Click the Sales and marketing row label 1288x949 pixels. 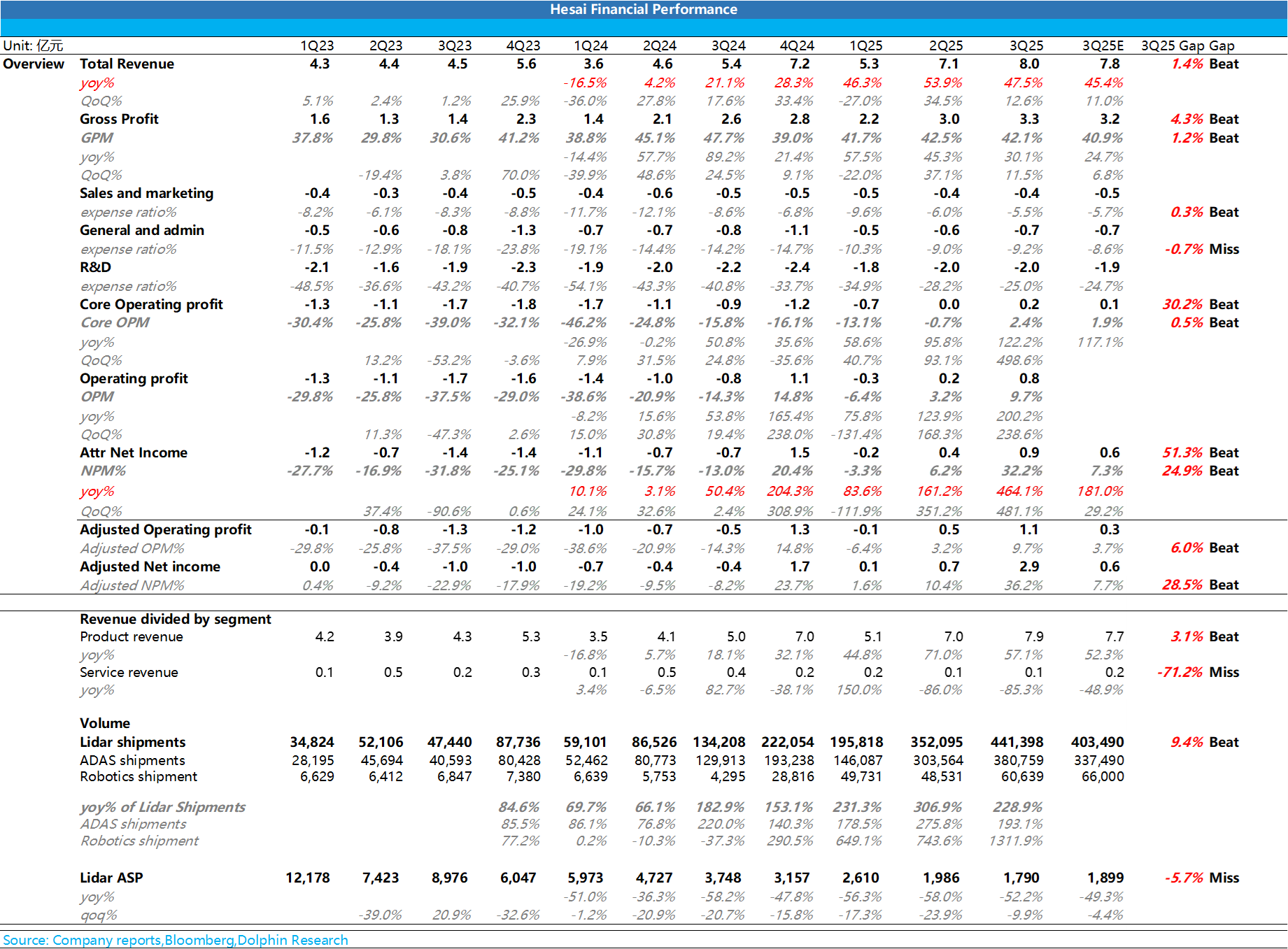pyautogui.click(x=146, y=193)
